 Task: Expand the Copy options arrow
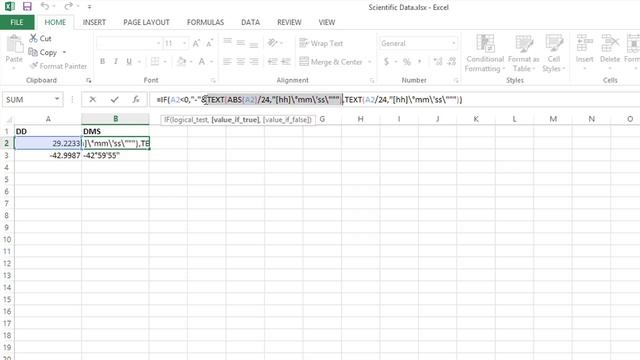(x=64, y=52)
